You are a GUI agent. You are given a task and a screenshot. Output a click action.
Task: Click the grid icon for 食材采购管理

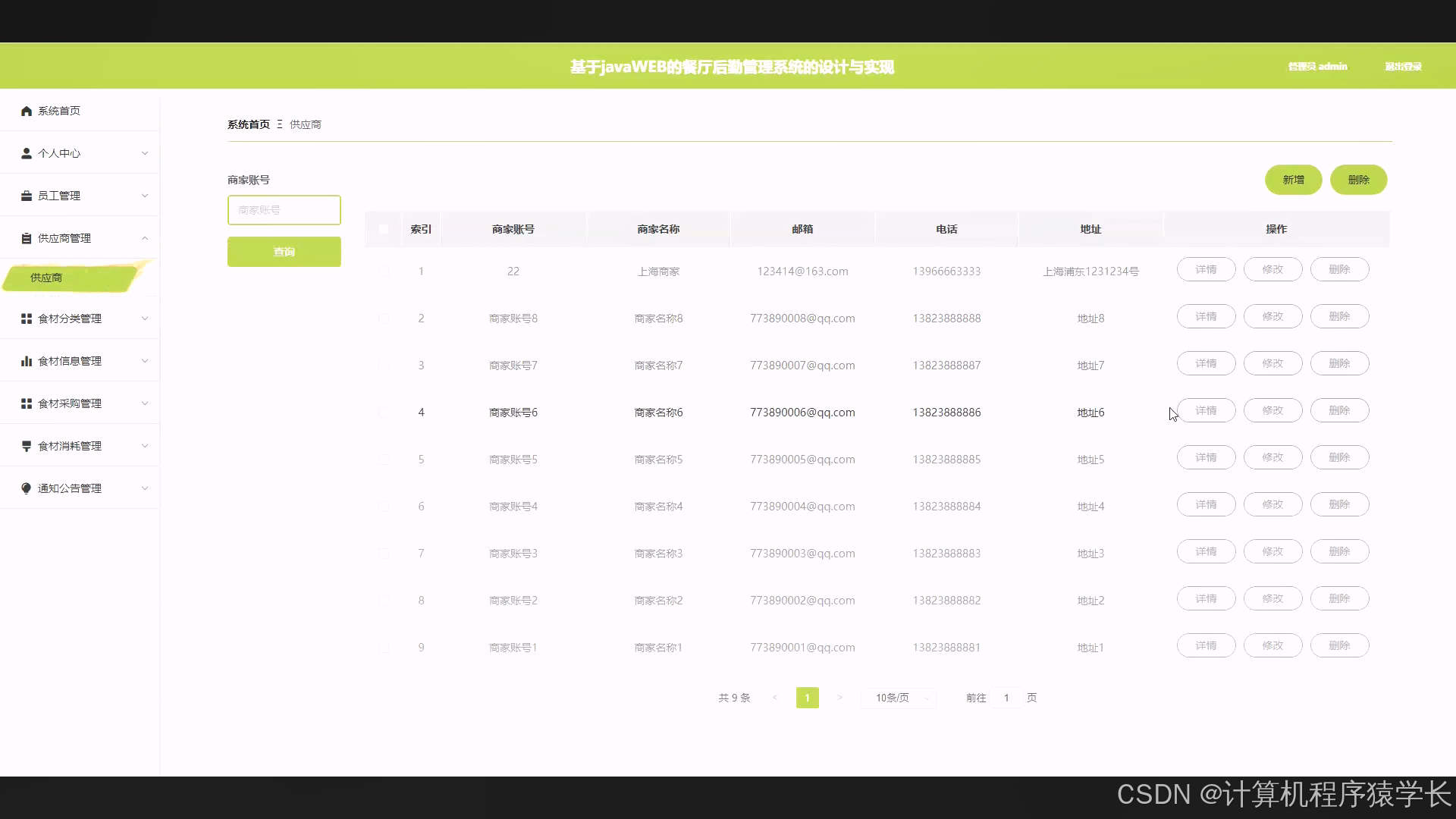click(27, 403)
